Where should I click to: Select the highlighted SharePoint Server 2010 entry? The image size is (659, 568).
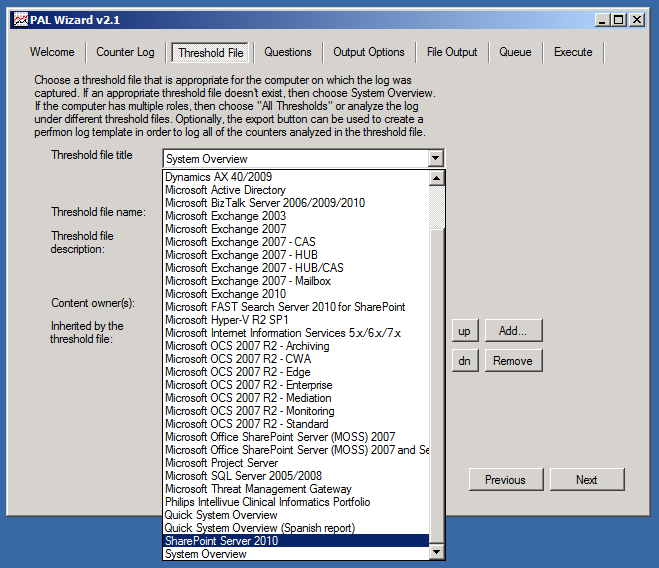(296, 541)
